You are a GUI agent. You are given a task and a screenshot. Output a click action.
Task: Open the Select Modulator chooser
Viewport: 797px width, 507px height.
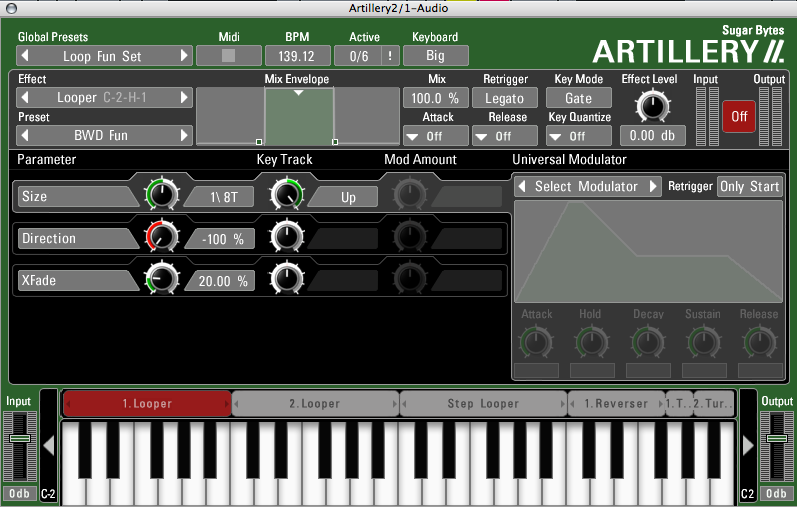point(587,186)
